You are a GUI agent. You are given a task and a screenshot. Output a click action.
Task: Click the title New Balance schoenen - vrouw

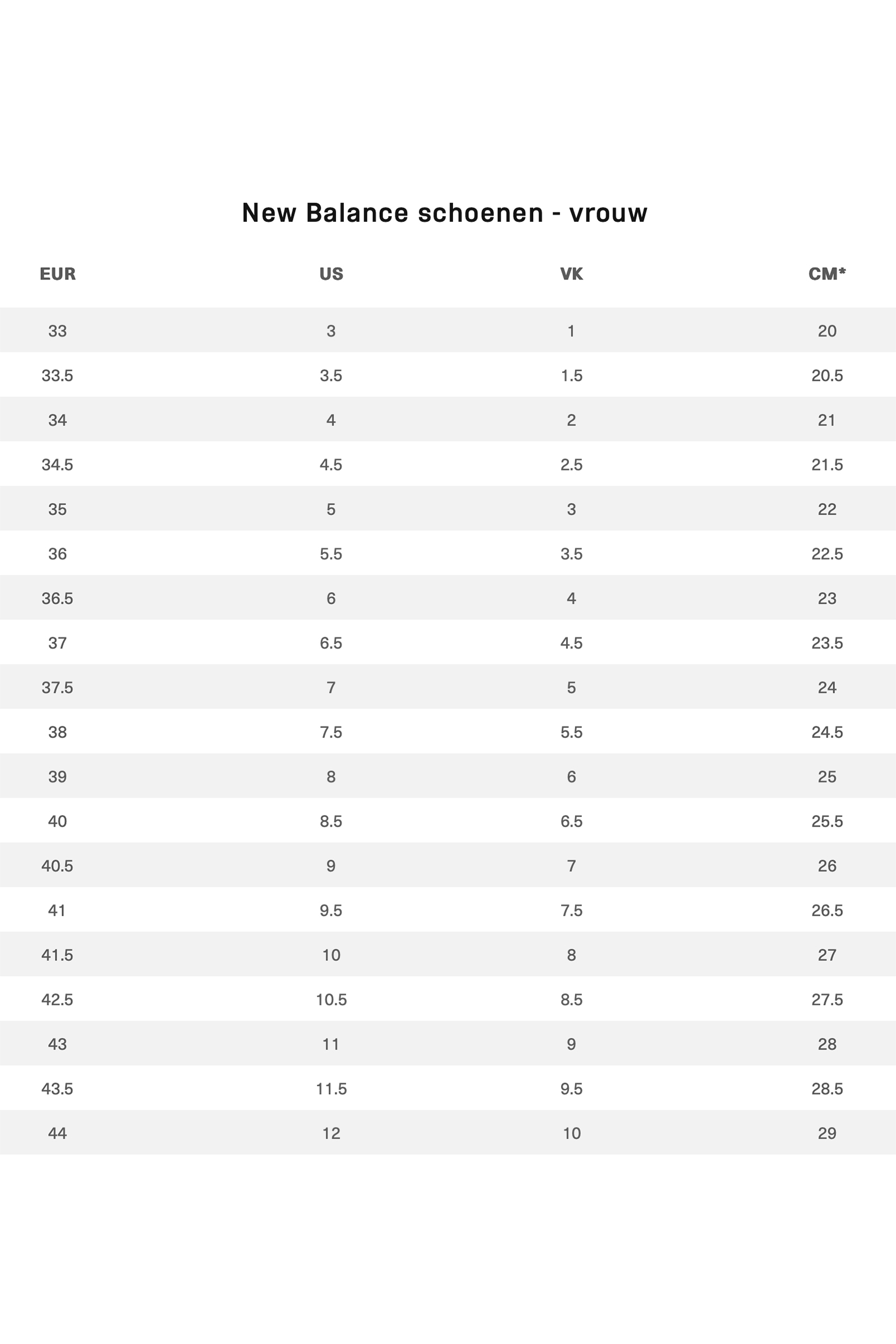pyautogui.click(x=445, y=213)
